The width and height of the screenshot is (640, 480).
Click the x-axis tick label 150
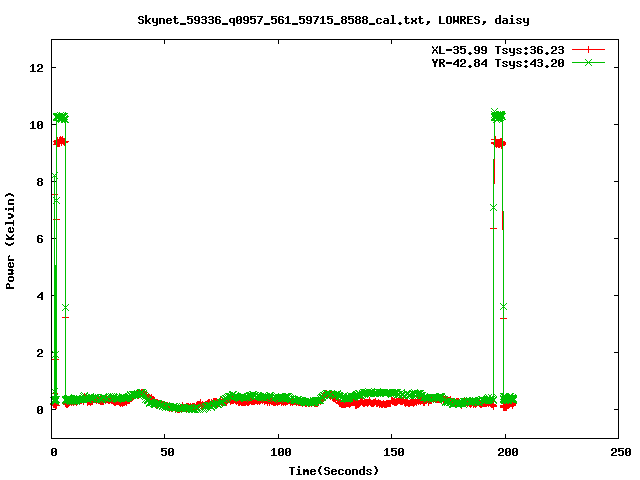pyautogui.click(x=394, y=452)
